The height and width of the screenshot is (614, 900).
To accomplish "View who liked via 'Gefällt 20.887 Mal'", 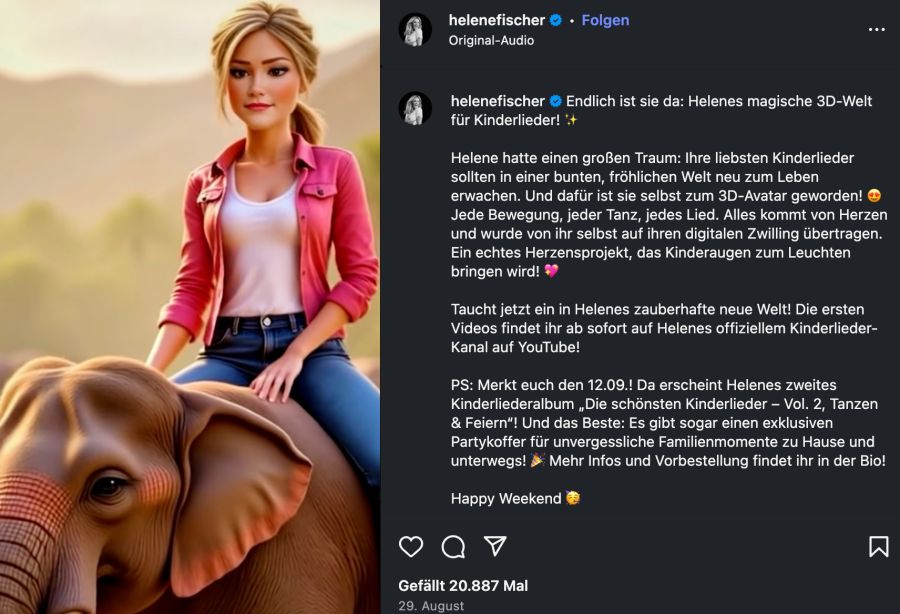I will pos(463,586).
